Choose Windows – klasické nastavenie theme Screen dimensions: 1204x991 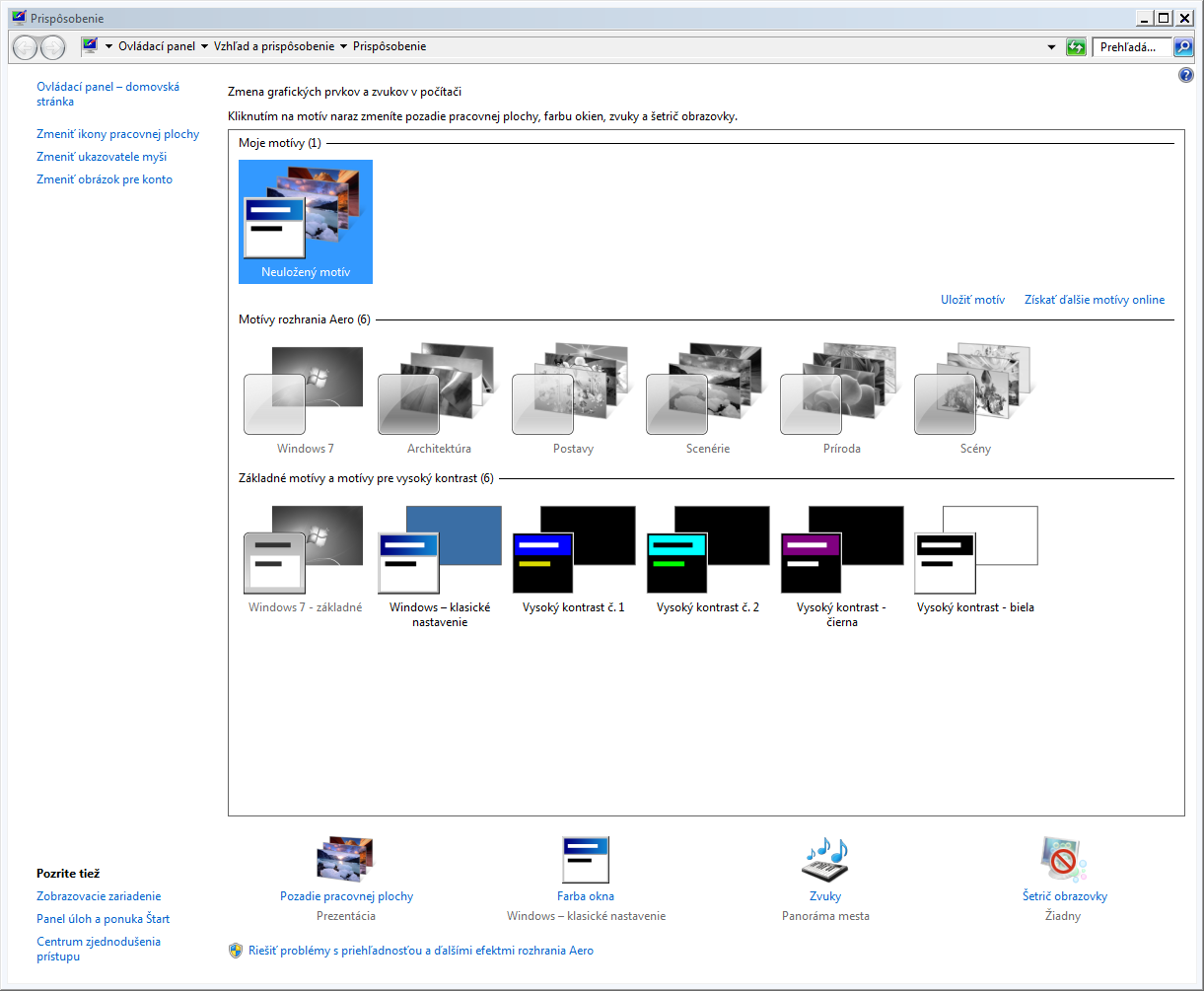439,566
